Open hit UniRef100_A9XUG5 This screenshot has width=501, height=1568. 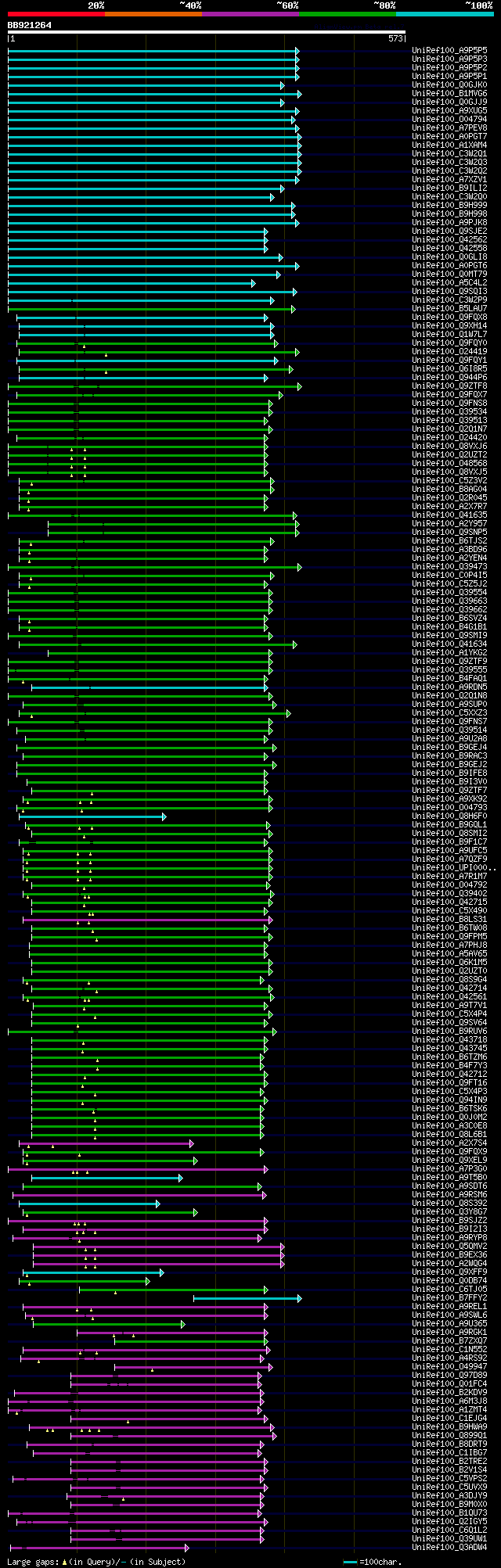[x=449, y=110]
